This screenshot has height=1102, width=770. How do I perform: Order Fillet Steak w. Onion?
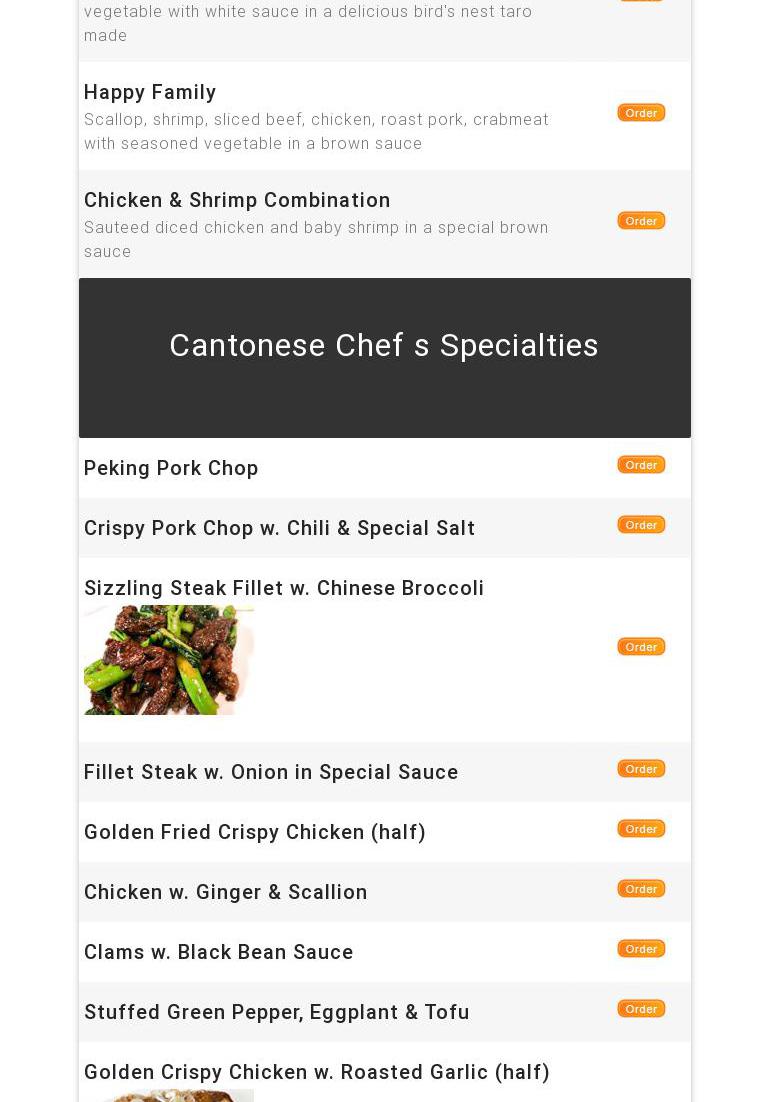(641, 769)
